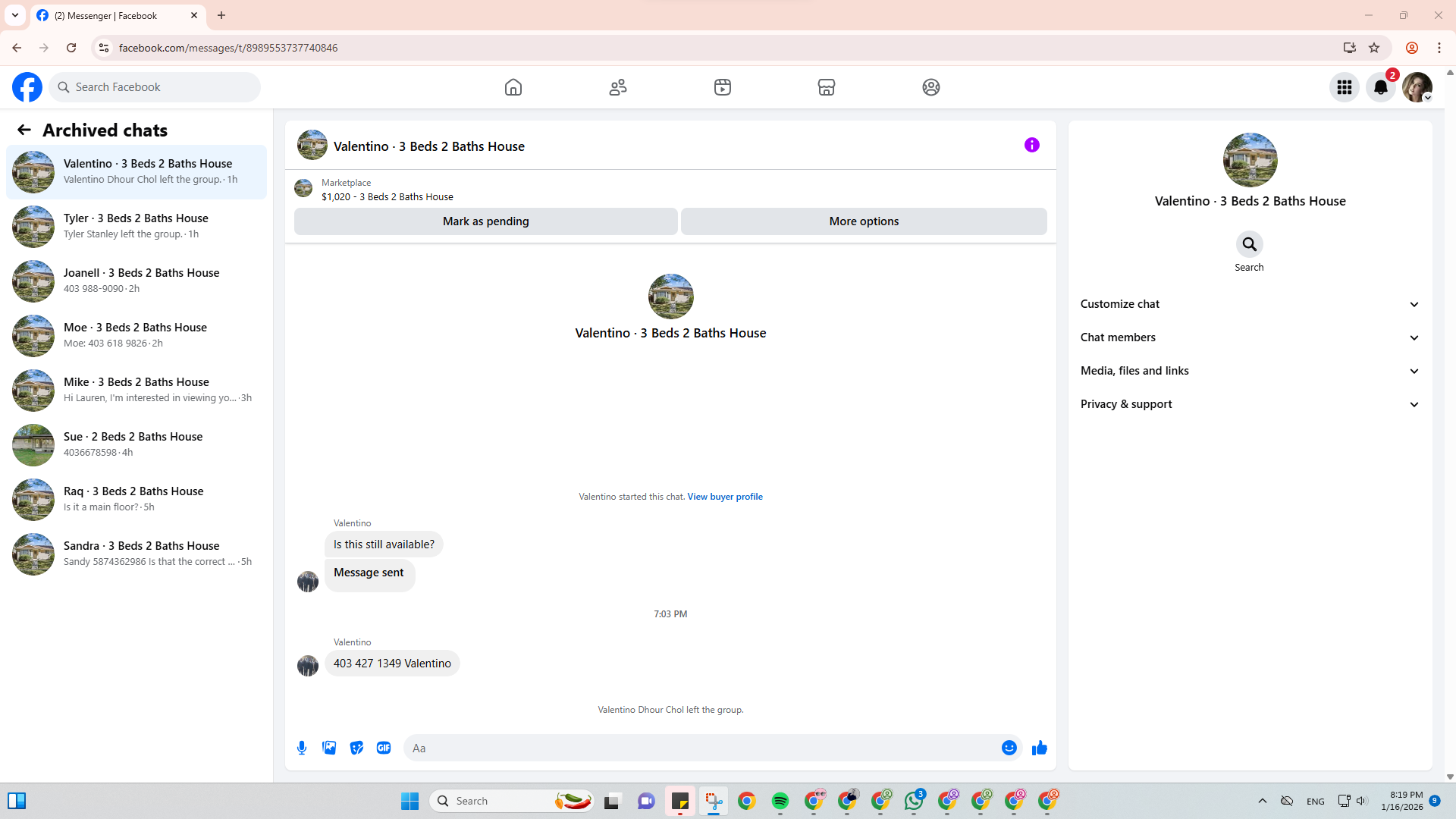Viewport: 1456px width, 819px height.
Task: Open the Home tab in top navigation
Action: pyautogui.click(x=513, y=87)
